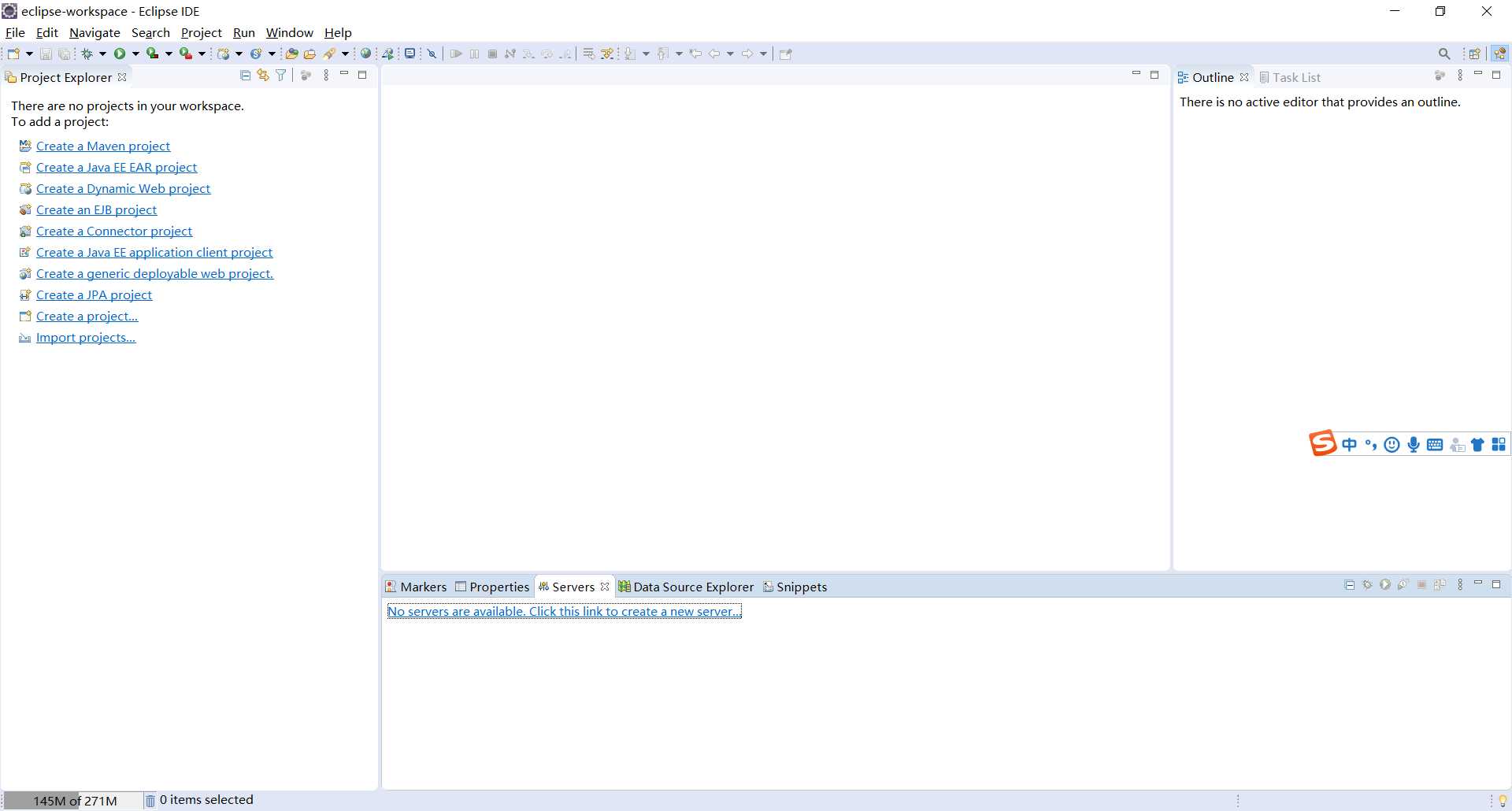1512x811 pixels.
Task: Click the Skip All Breakpoints icon
Action: point(432,54)
